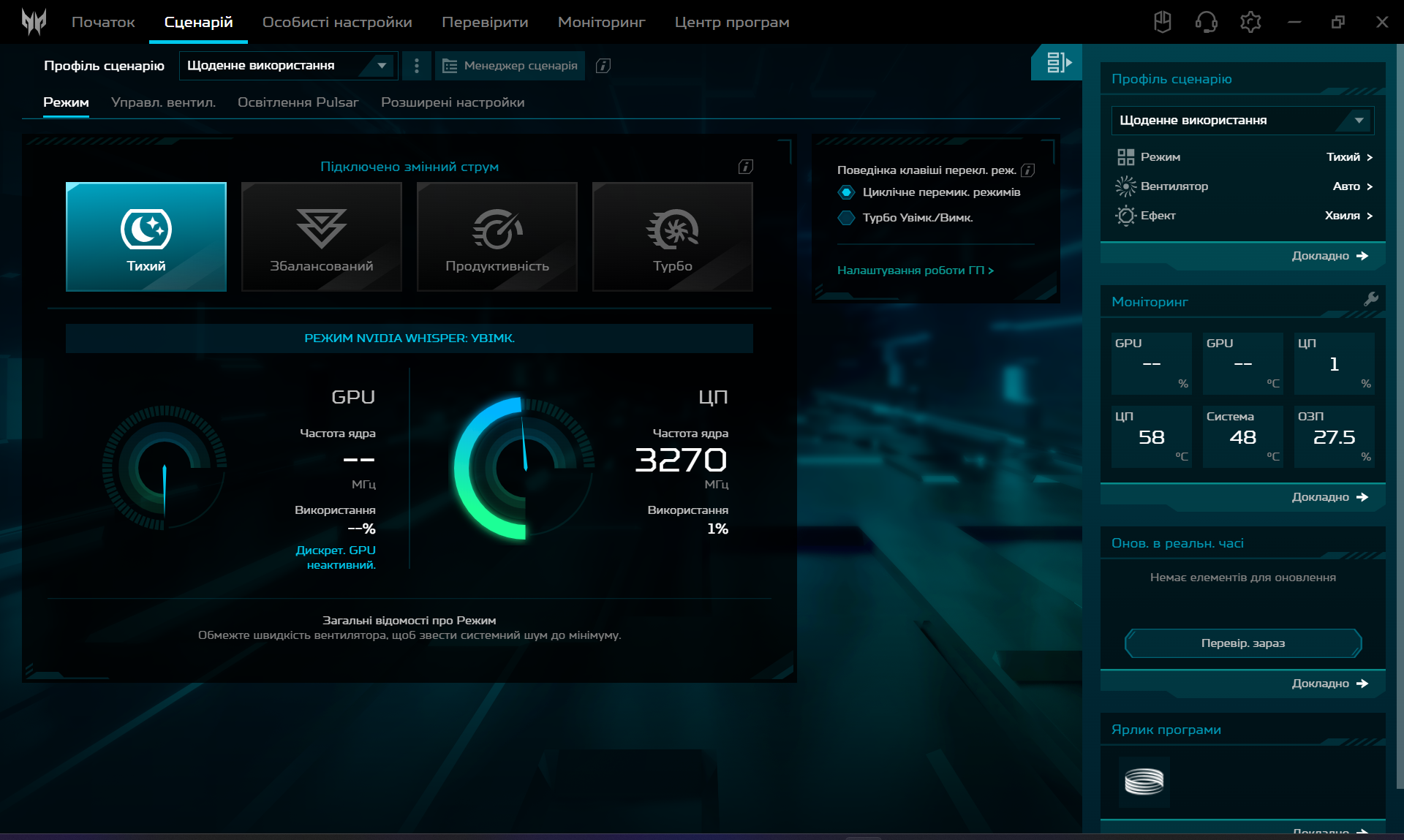Open sidebar Щоденне використання dropdown
This screenshot has width=1404, height=840.
pos(1242,121)
